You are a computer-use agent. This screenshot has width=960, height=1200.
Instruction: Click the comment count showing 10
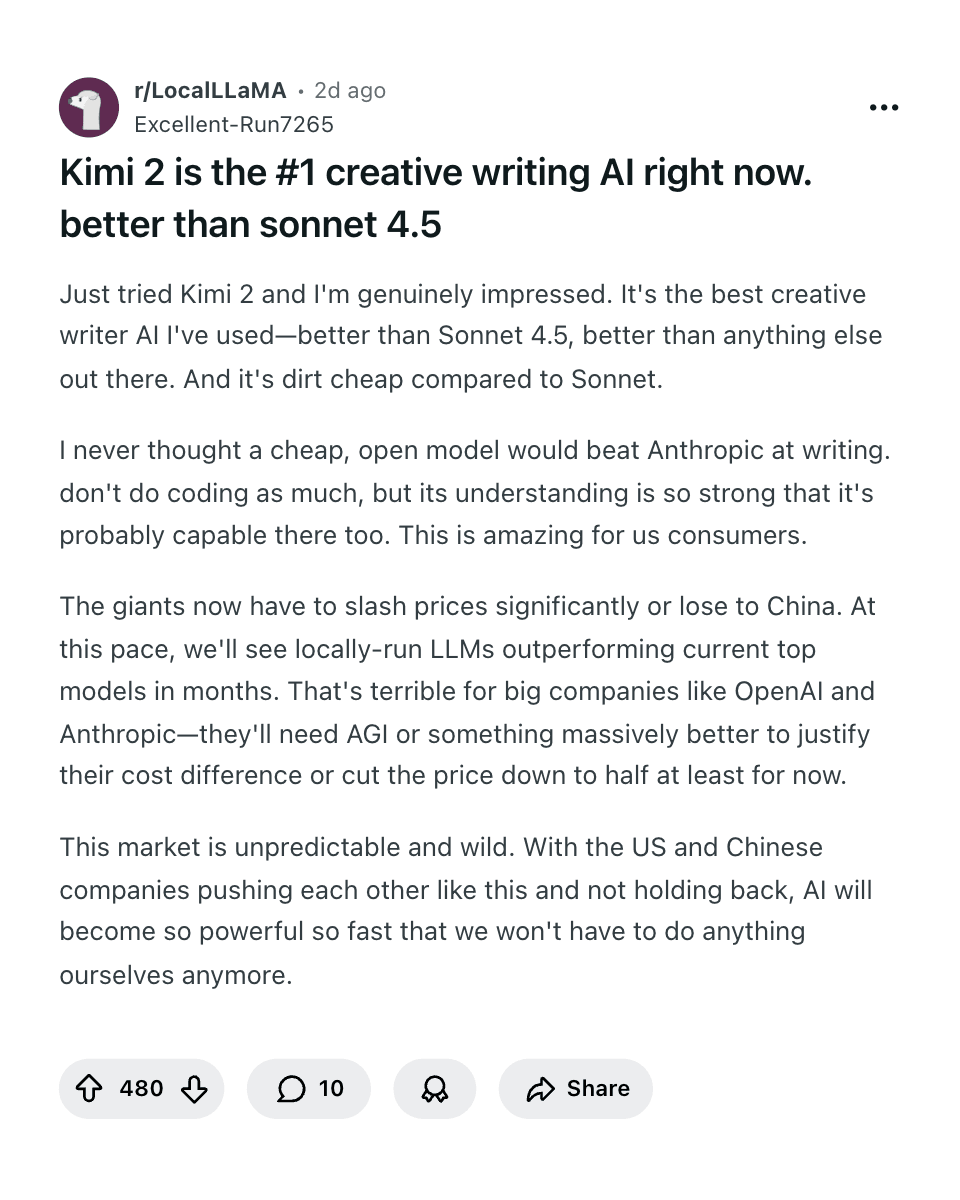point(331,1088)
